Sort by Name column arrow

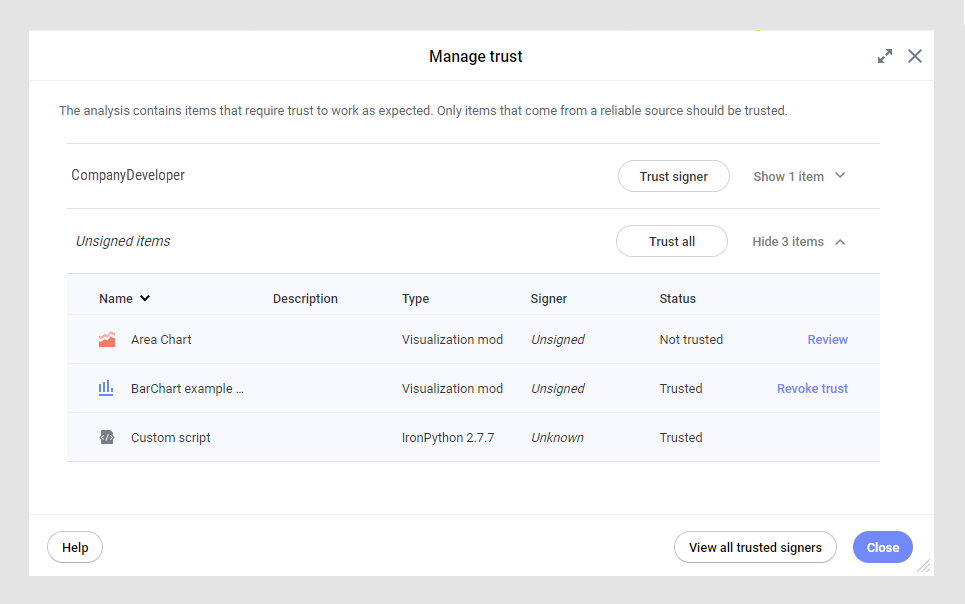[x=145, y=299]
